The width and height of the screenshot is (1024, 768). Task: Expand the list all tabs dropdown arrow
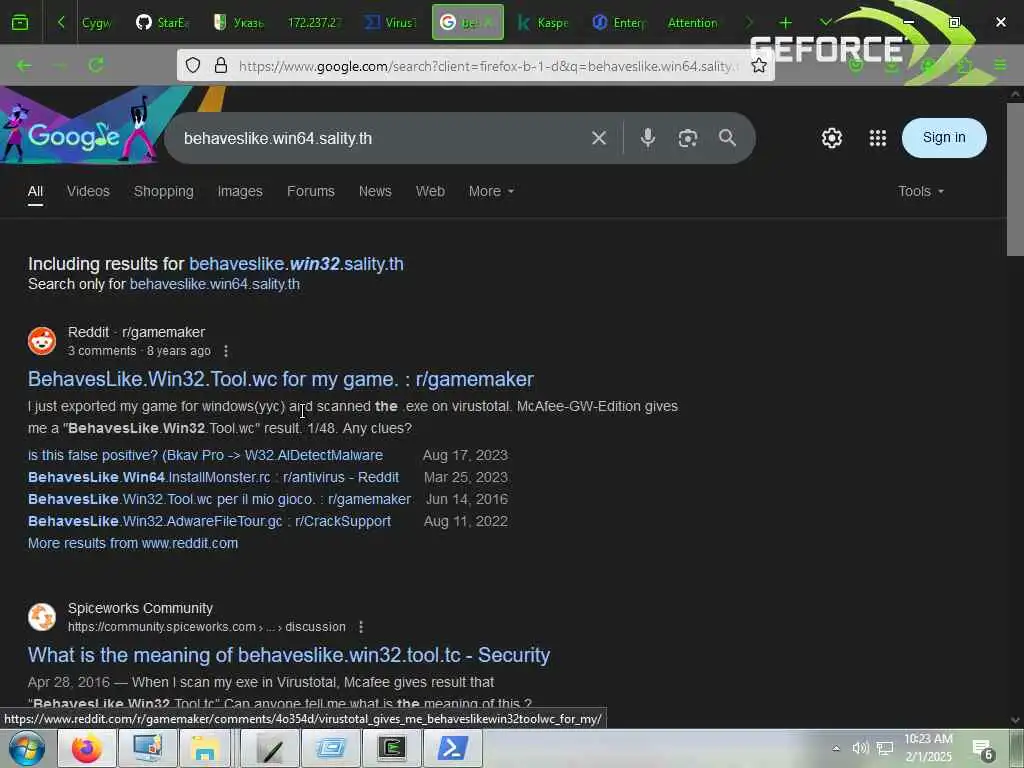825,22
